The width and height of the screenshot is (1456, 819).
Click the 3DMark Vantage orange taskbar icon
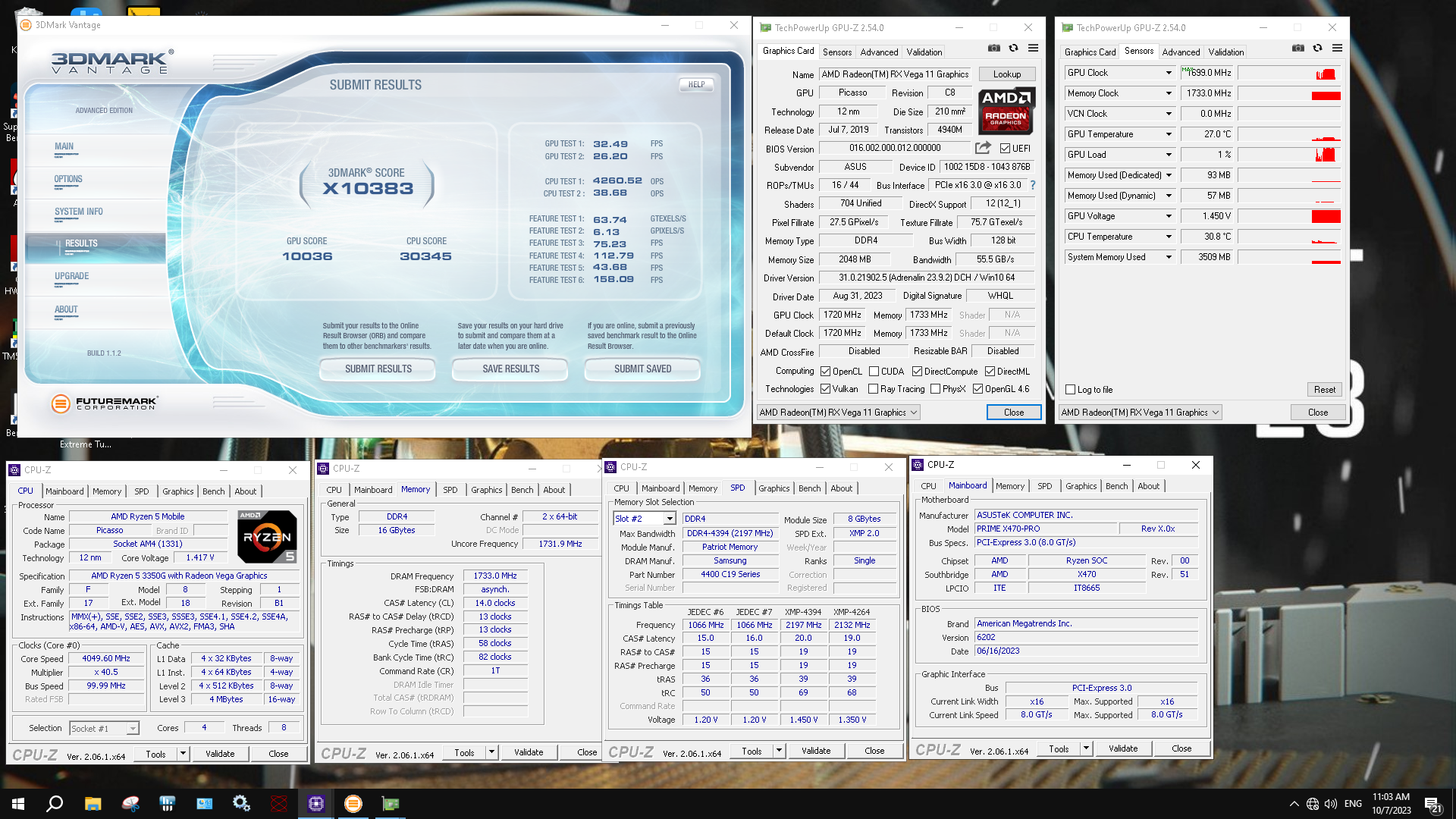click(x=353, y=804)
